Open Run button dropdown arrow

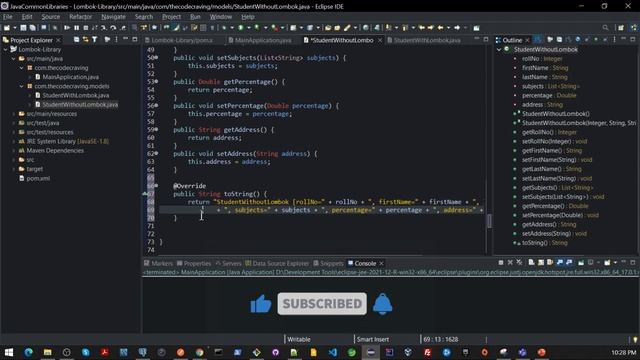(248, 28)
